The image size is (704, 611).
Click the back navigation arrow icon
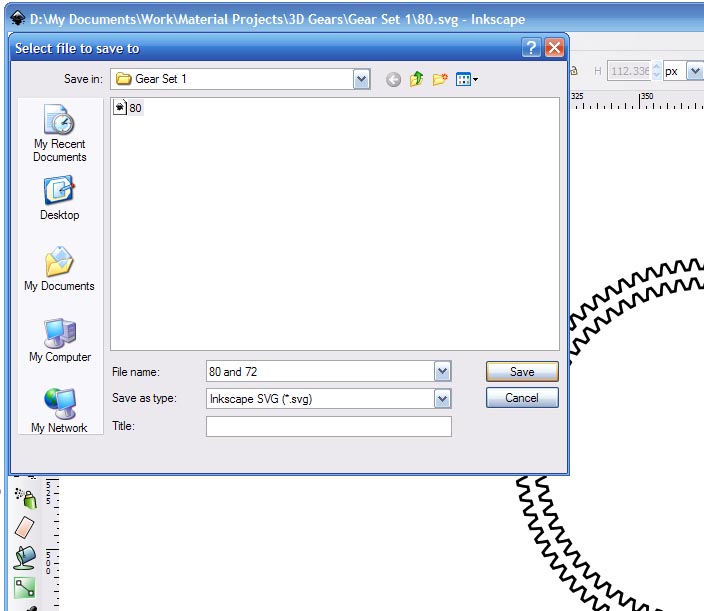click(x=393, y=80)
